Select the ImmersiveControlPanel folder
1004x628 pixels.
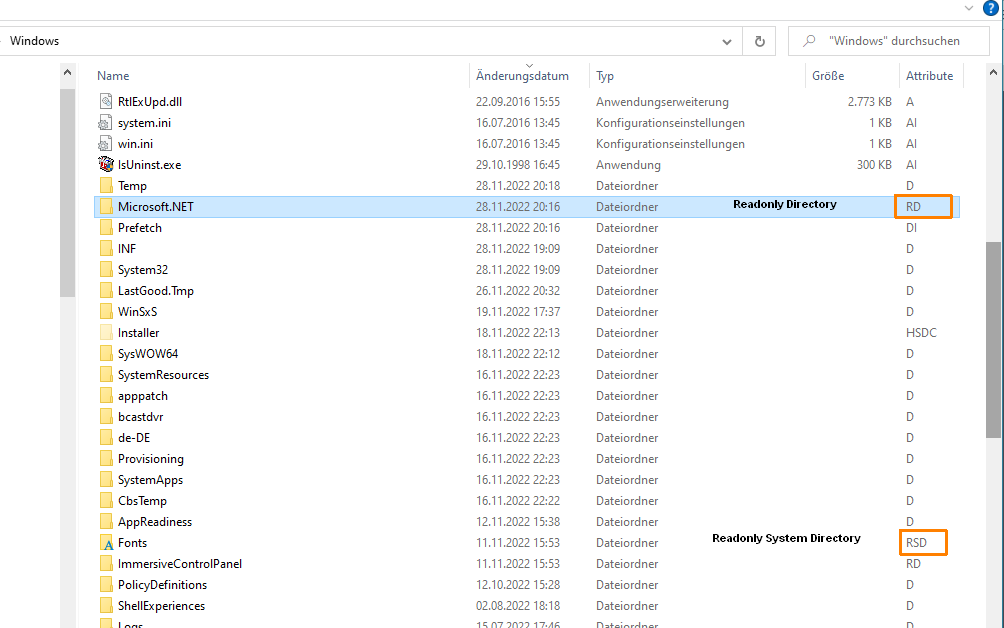[x=179, y=564]
